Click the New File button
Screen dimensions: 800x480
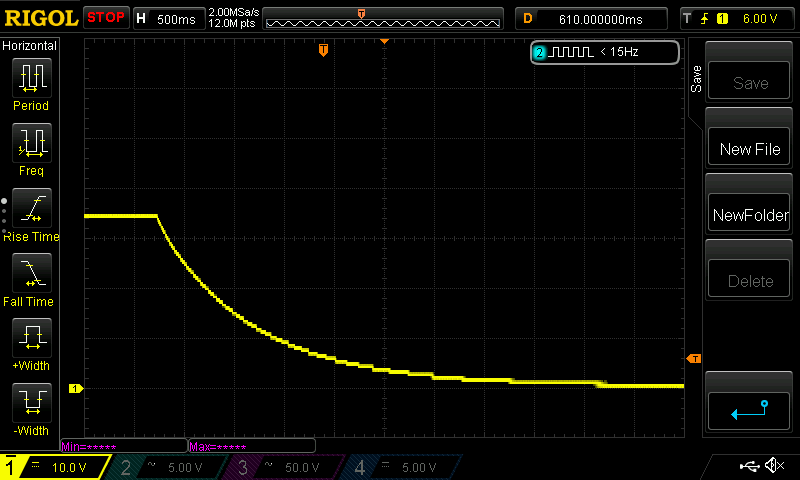coord(749,148)
